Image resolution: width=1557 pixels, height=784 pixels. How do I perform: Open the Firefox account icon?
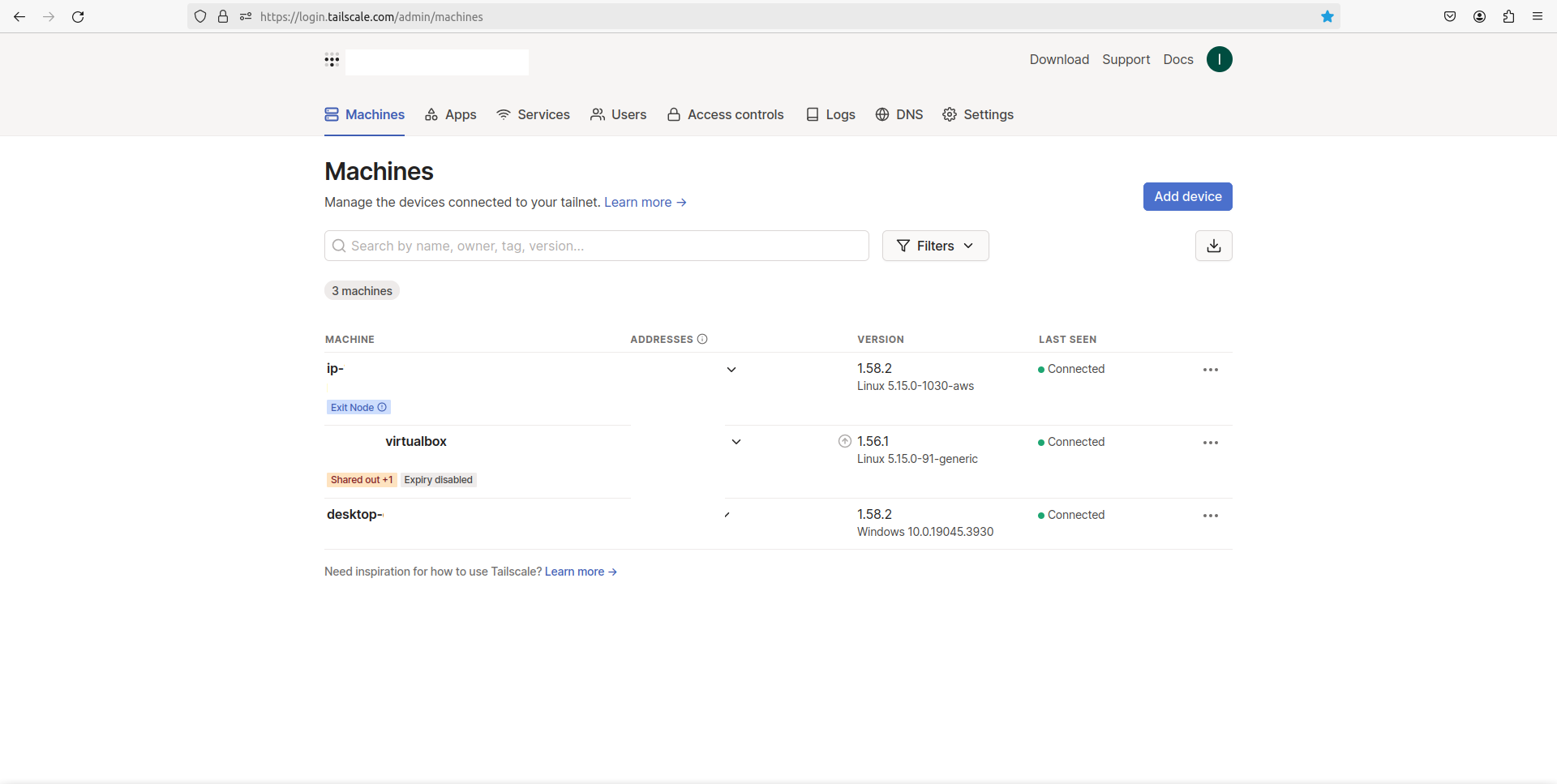(x=1479, y=16)
